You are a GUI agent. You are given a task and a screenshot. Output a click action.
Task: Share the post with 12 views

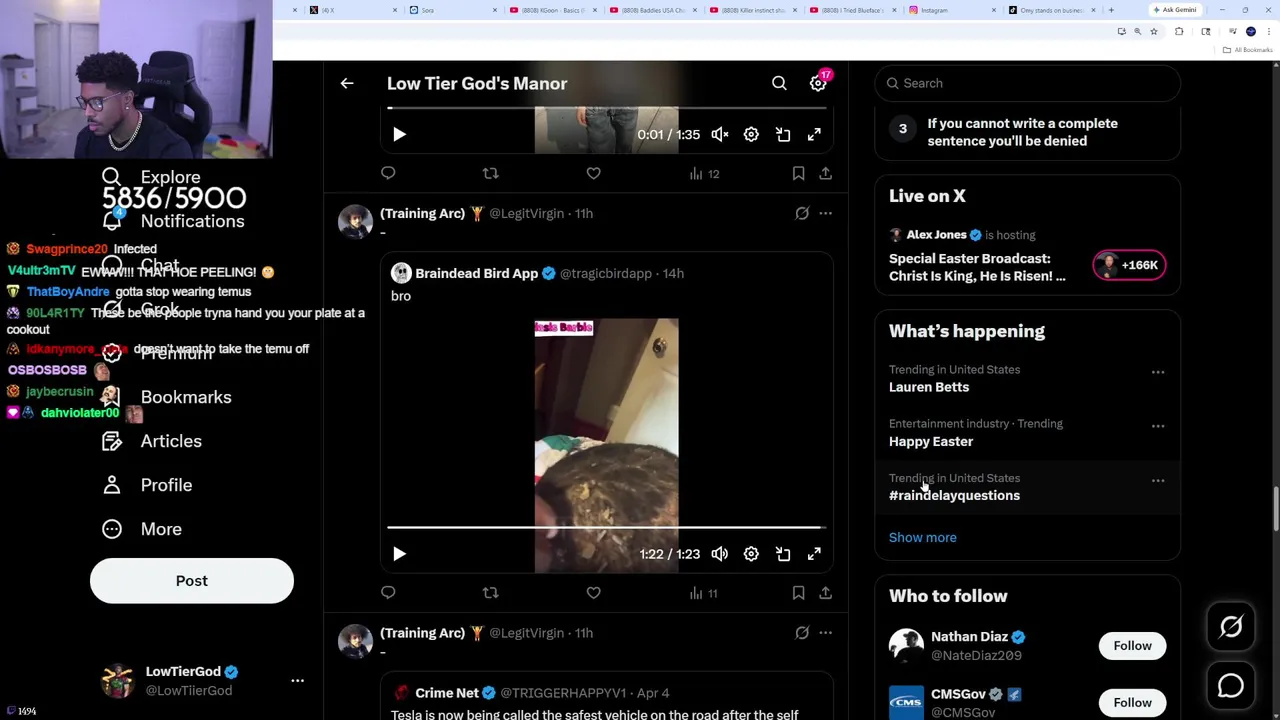[825, 173]
